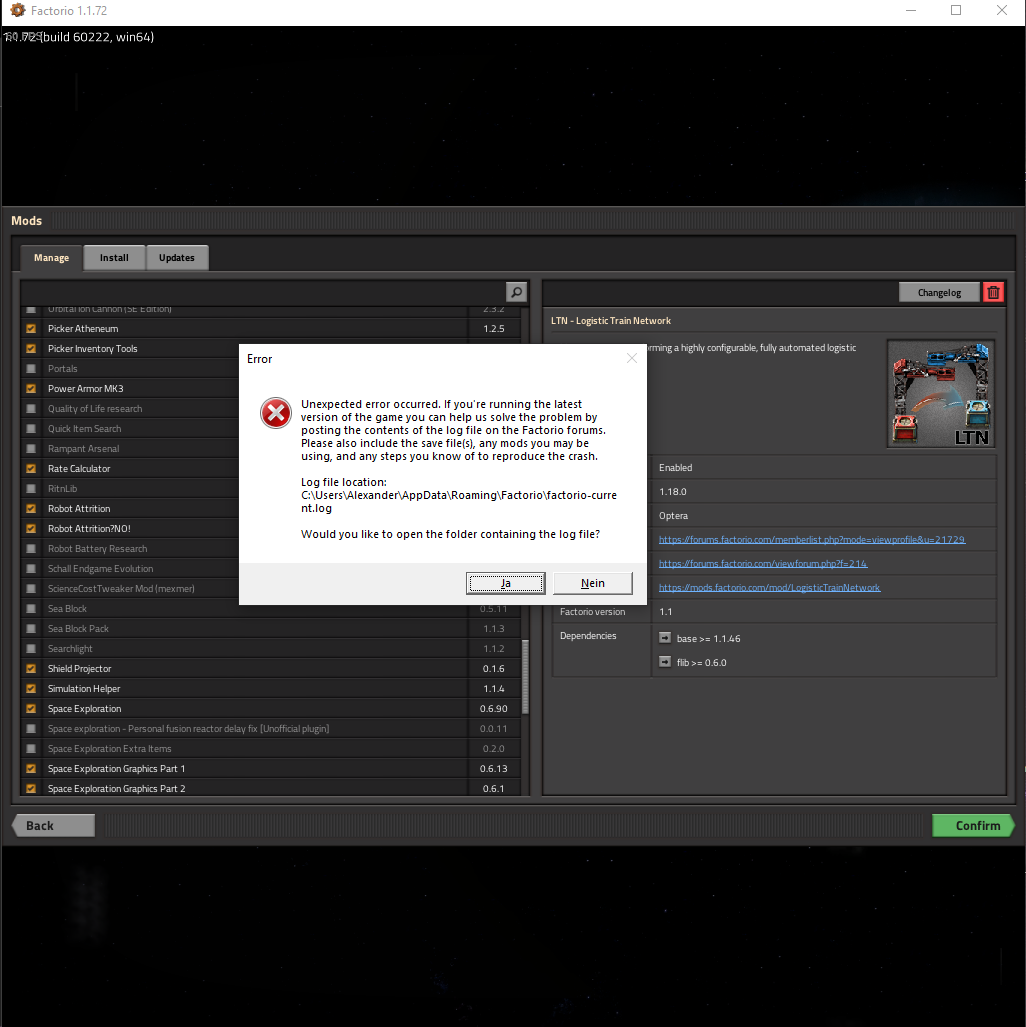The height and width of the screenshot is (1027, 1026).
Task: Click dependency icon next to base >= 1.1.46
Action: (665, 638)
